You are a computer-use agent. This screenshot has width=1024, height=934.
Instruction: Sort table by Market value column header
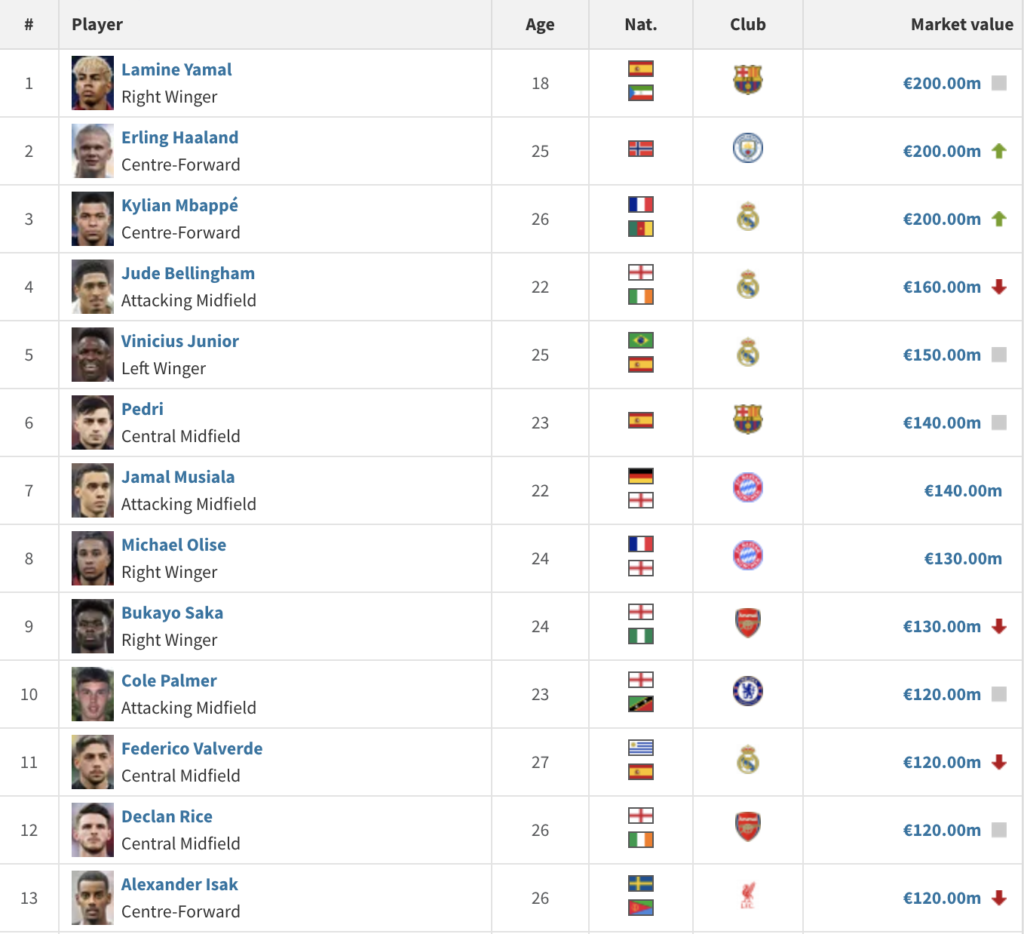pos(961,24)
